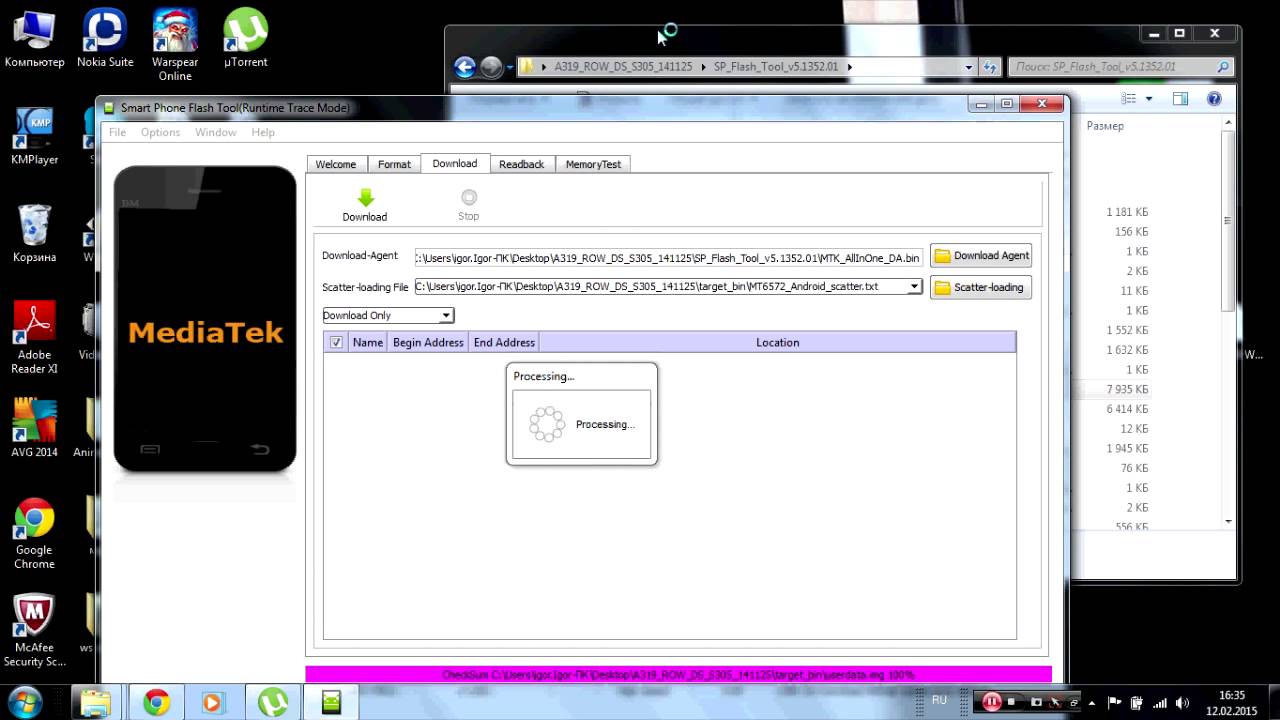
Task: Click the µTorrent icon on the taskbar
Action: click(x=272, y=703)
